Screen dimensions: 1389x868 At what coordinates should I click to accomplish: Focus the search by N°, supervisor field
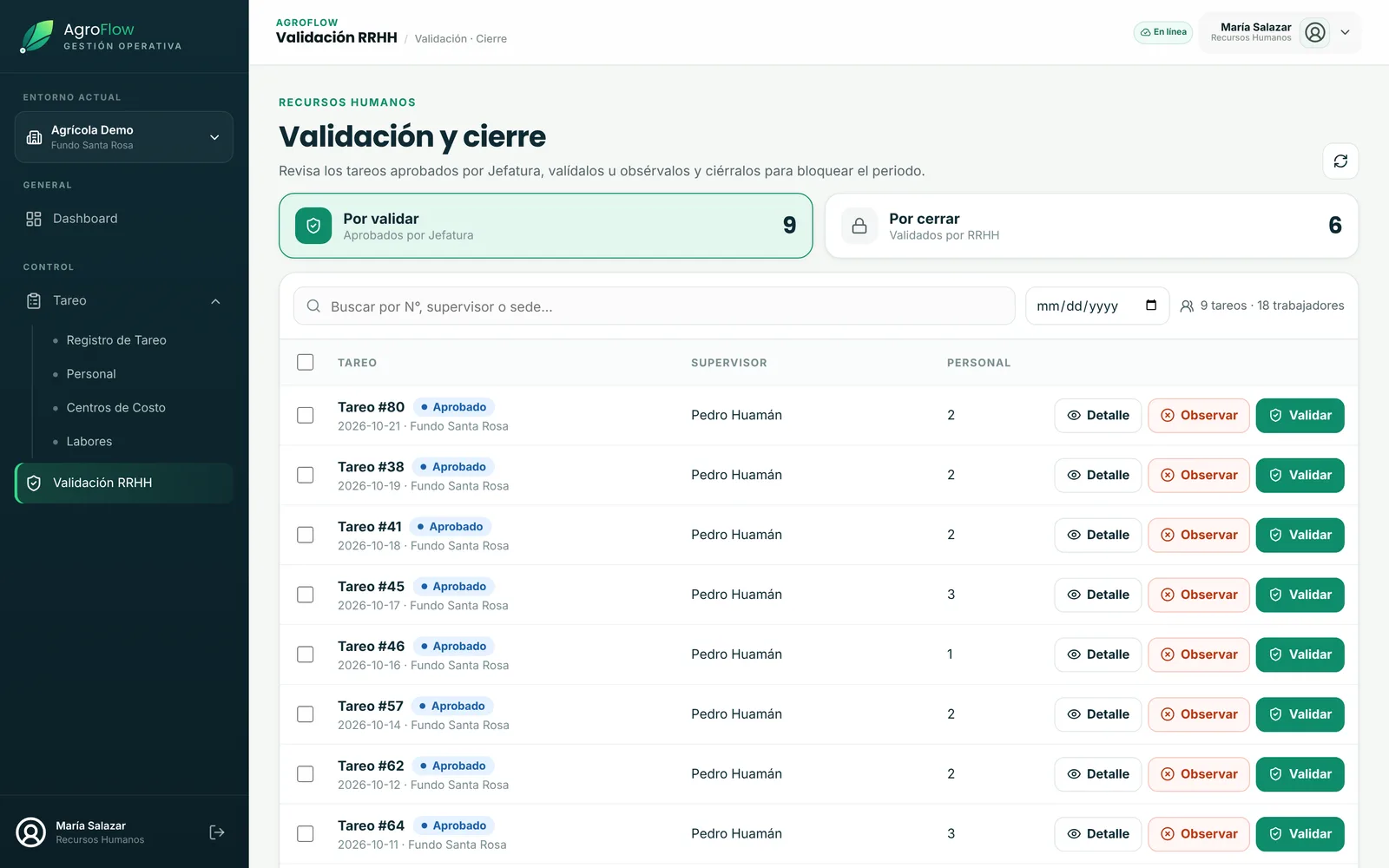coord(655,306)
